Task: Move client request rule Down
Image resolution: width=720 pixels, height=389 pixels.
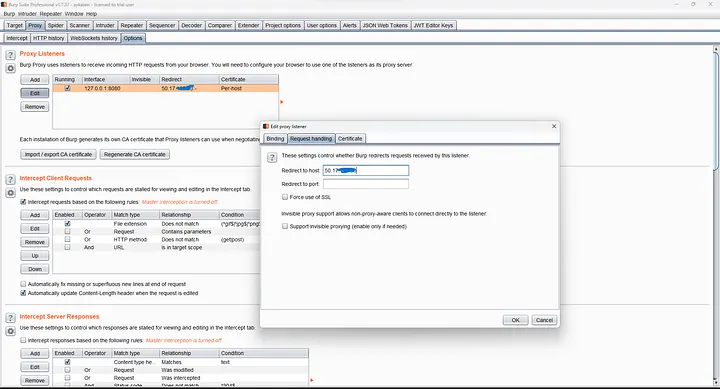Action: 35,269
